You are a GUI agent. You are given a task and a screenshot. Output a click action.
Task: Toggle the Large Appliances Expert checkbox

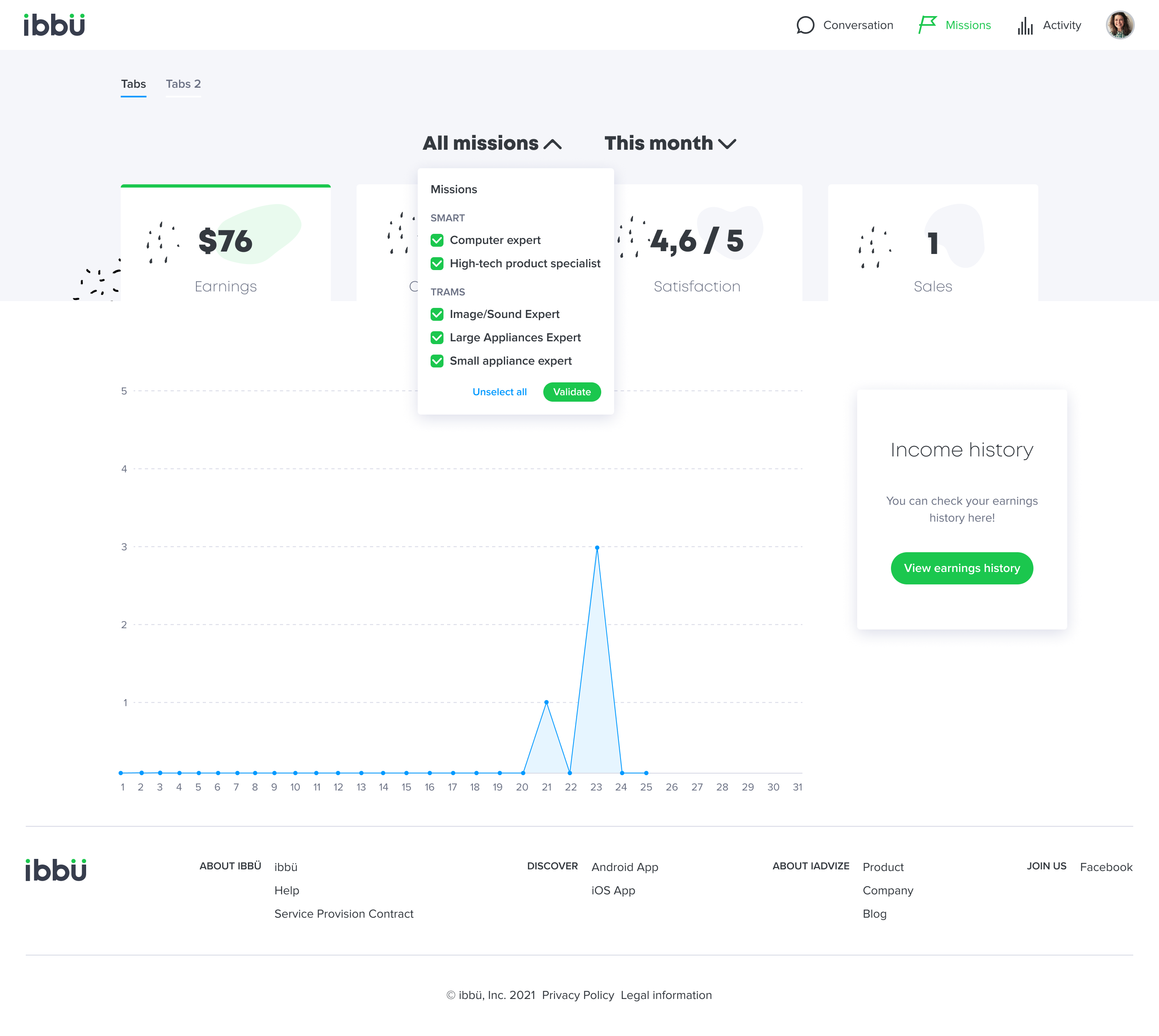point(437,338)
